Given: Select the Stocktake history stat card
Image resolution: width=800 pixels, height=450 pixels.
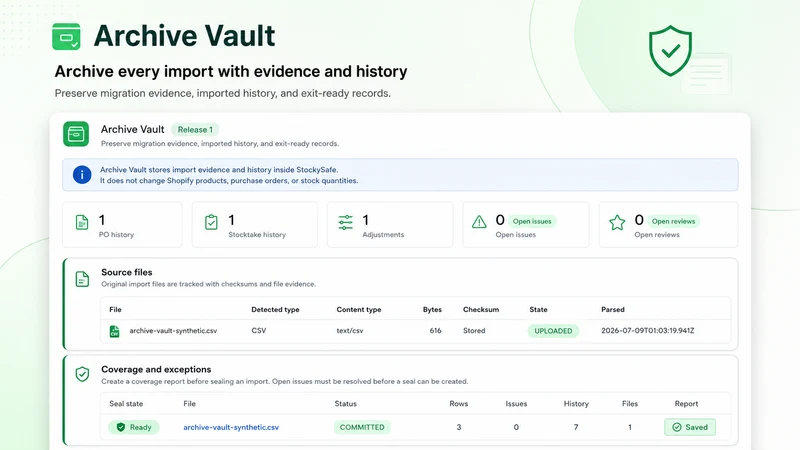Looking at the screenshot, I should pos(255,224).
